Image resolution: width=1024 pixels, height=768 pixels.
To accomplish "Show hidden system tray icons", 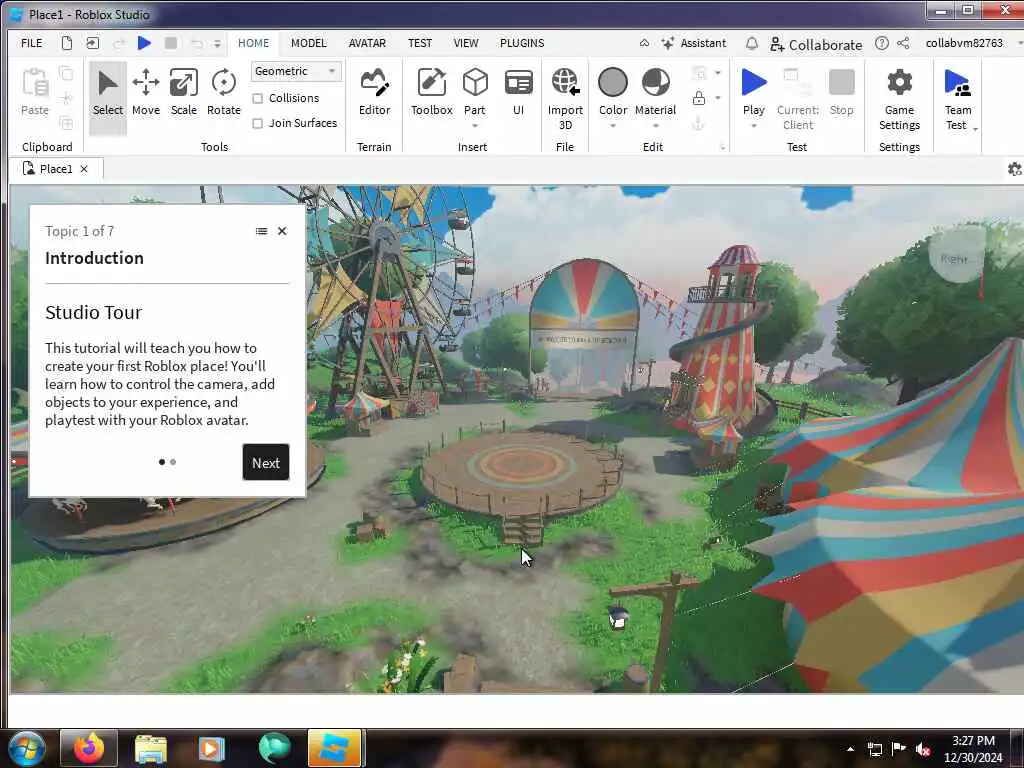I will click(x=850, y=749).
